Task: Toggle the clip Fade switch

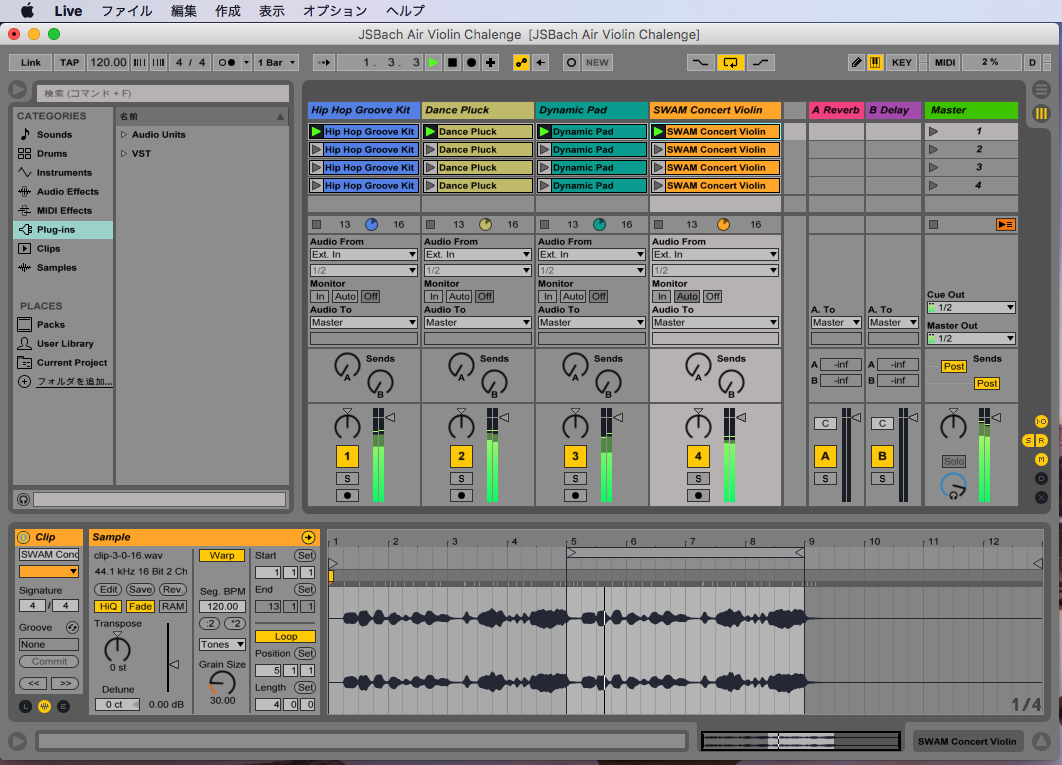Action: point(140,606)
